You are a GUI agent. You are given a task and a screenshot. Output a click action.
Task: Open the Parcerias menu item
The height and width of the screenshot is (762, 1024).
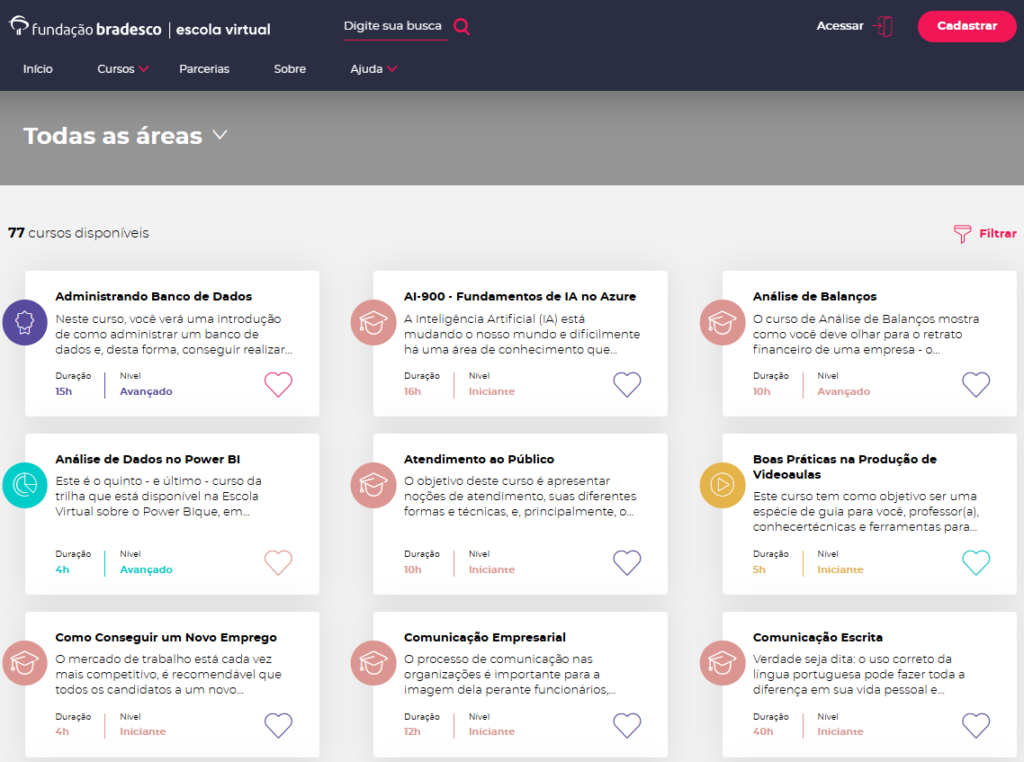204,69
